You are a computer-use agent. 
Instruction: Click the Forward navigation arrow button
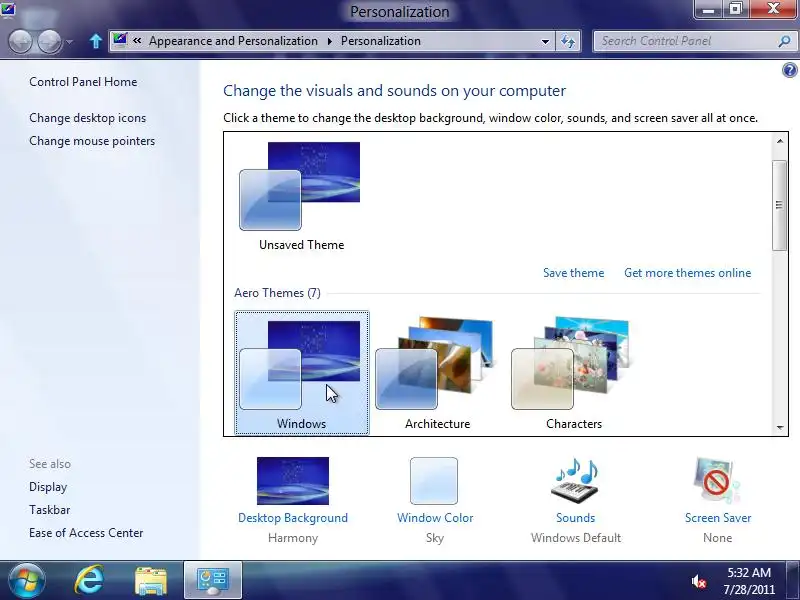click(x=50, y=41)
